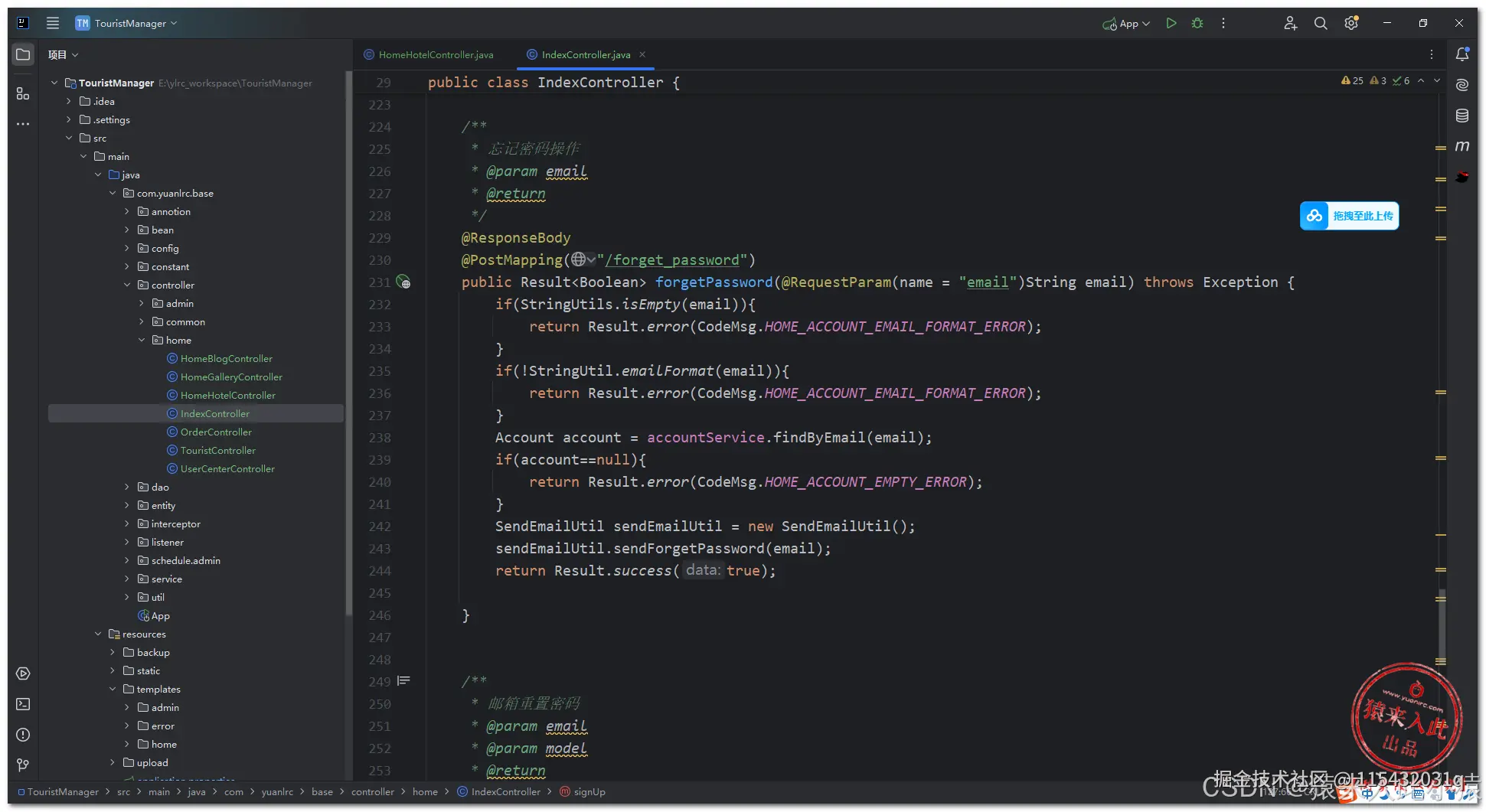The height and width of the screenshot is (812, 1486).
Task: Open the Services tool window
Action: coord(23,673)
